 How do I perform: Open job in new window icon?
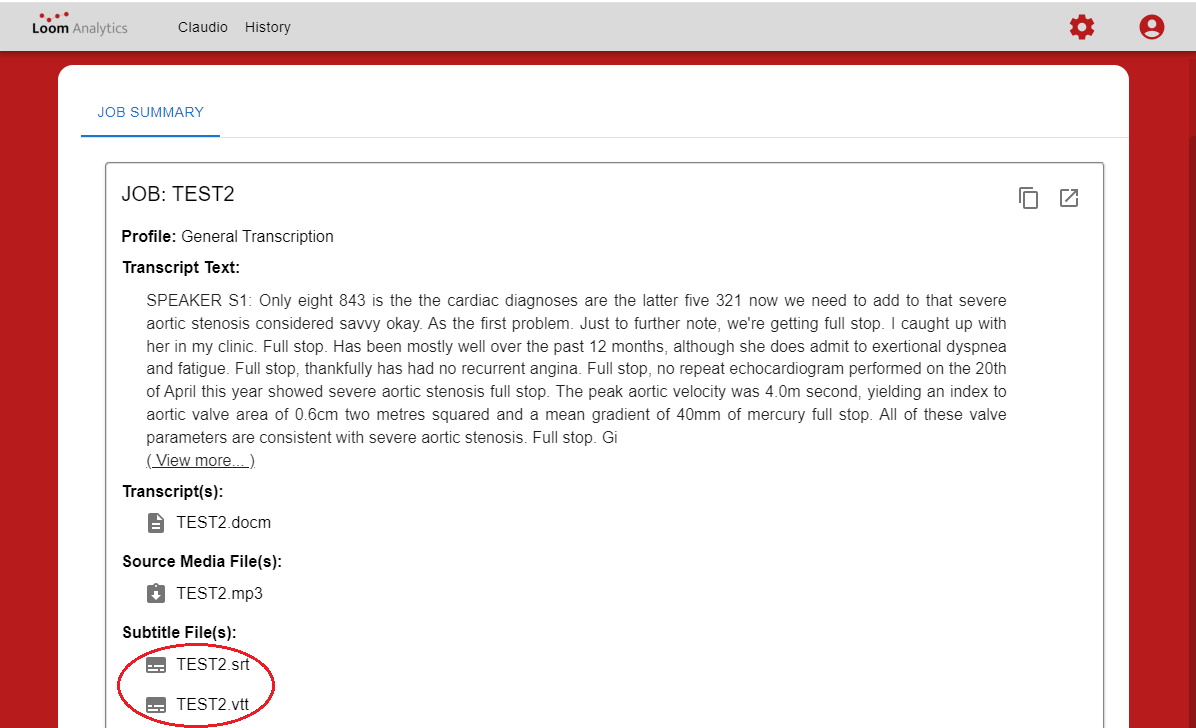(1069, 198)
